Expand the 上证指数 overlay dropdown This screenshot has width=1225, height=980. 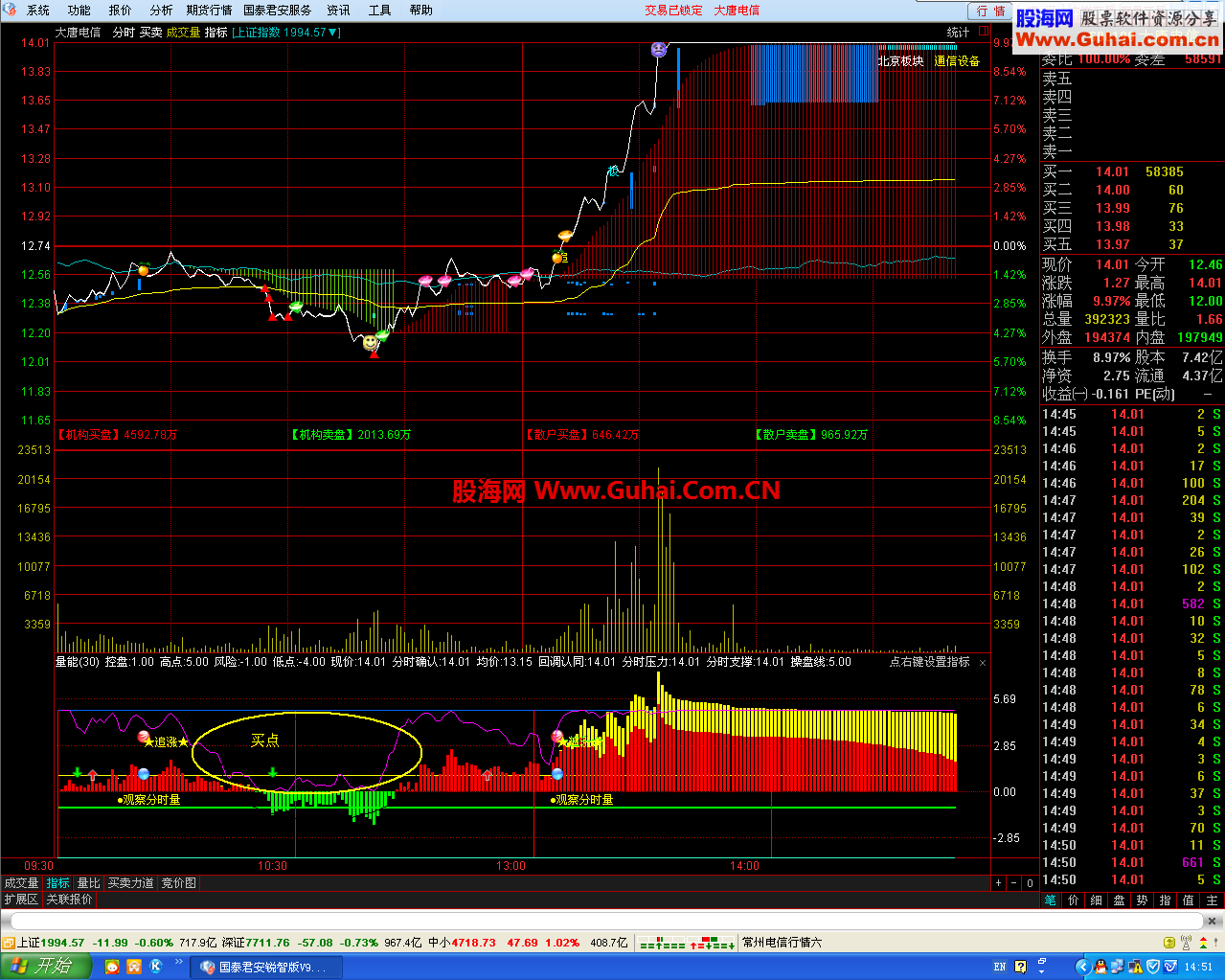coord(286,33)
